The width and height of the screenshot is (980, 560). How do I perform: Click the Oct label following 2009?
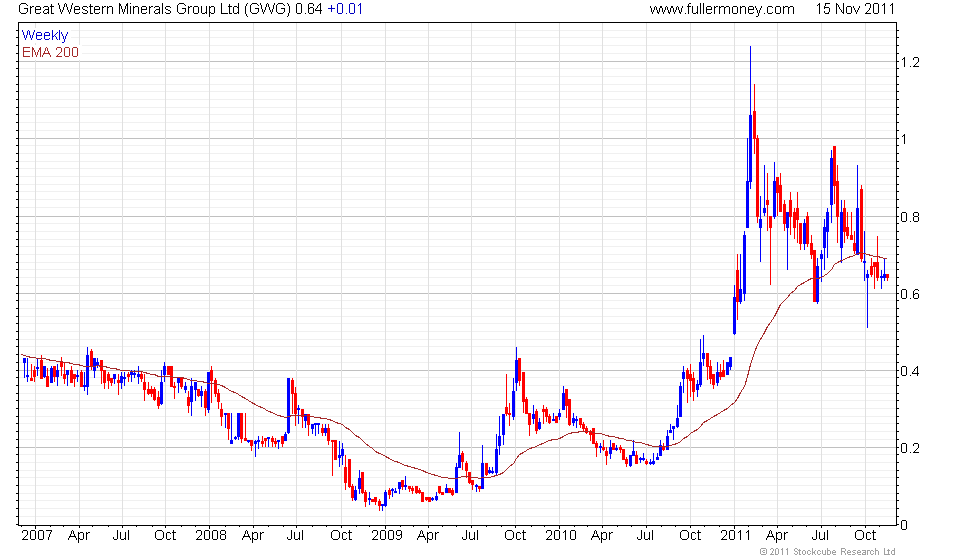tap(515, 536)
